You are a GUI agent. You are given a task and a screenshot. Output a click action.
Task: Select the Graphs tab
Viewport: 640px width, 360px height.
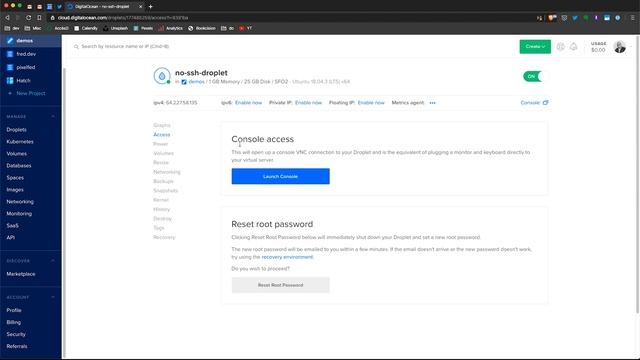pos(162,125)
